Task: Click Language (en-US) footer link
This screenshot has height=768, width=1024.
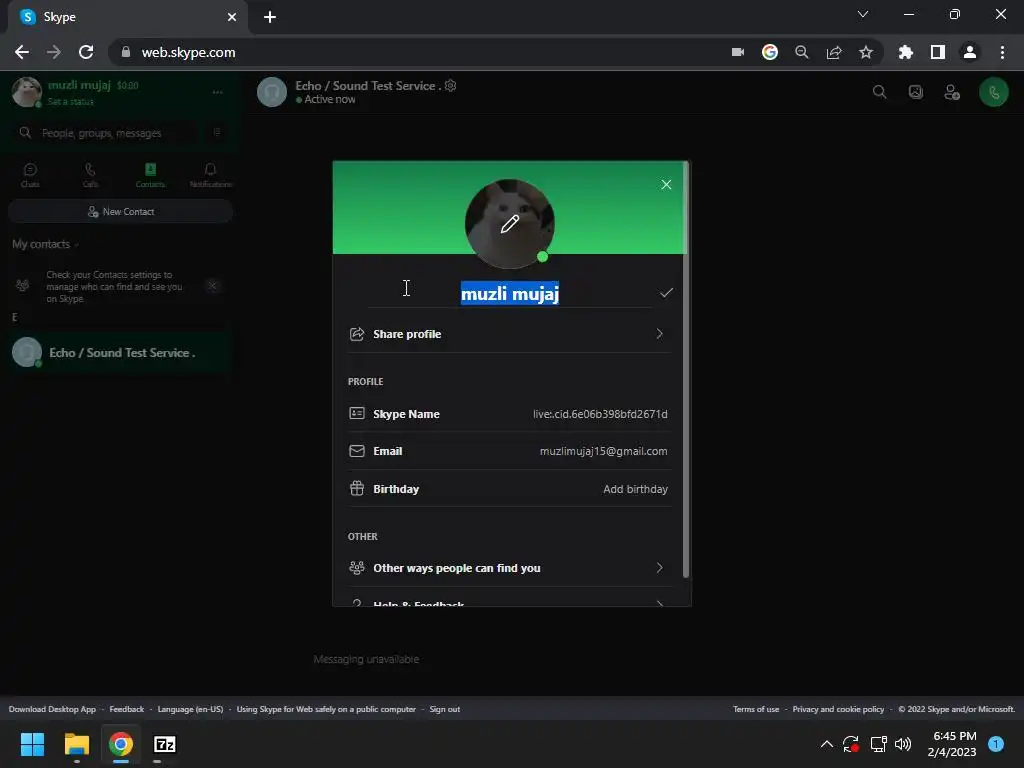Action: coord(190,709)
